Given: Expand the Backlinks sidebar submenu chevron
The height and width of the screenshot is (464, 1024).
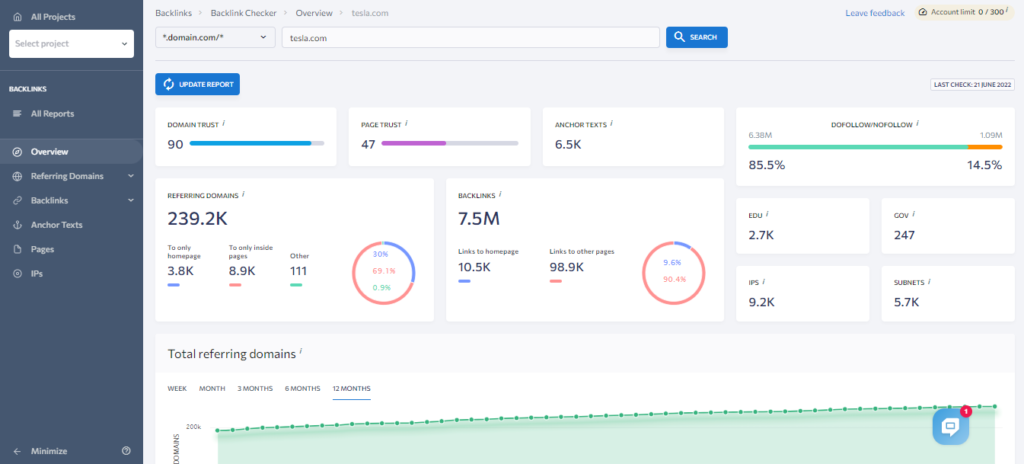Looking at the screenshot, I should coord(131,201).
